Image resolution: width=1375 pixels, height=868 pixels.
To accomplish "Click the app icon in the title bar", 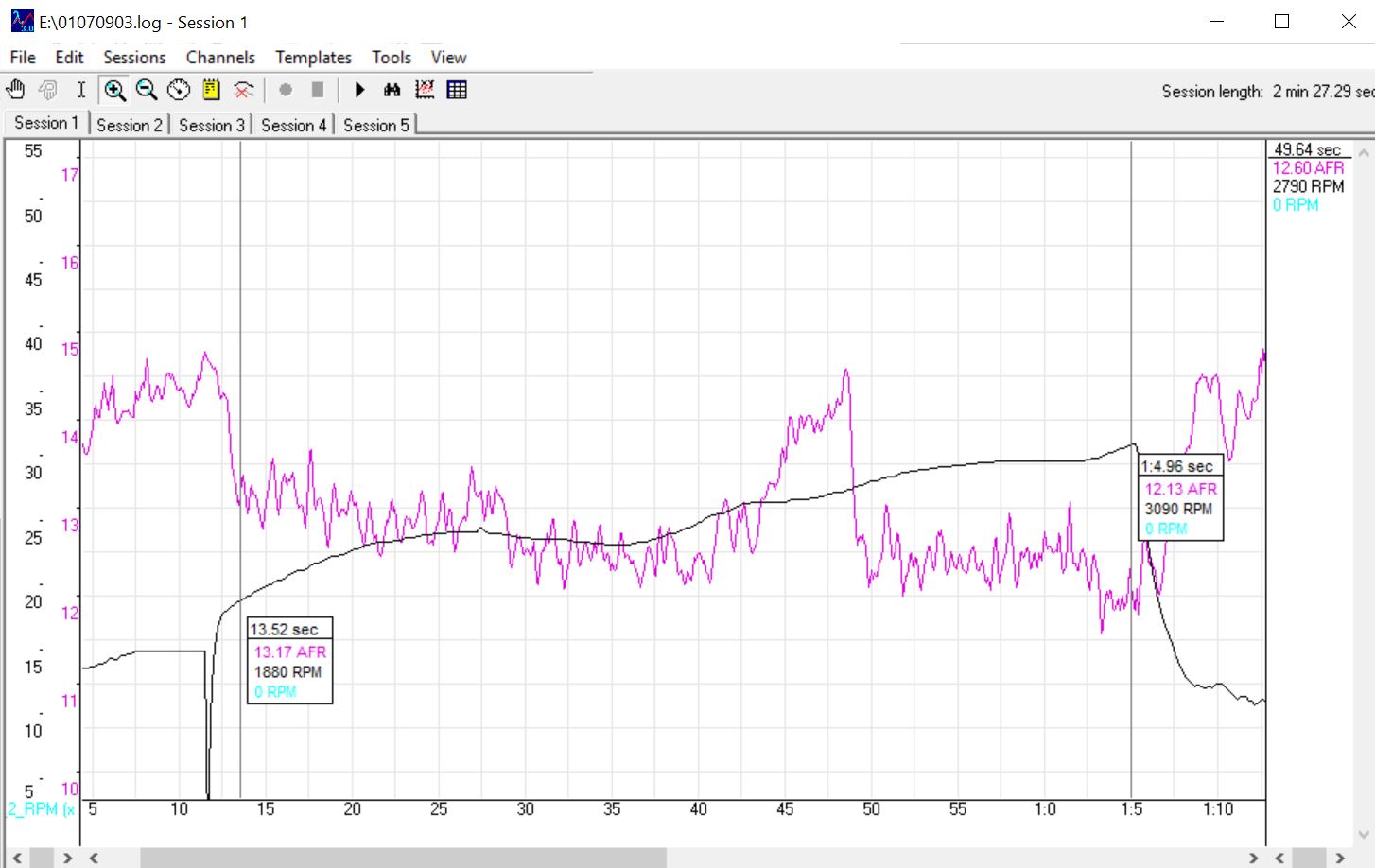I will pos(22,21).
